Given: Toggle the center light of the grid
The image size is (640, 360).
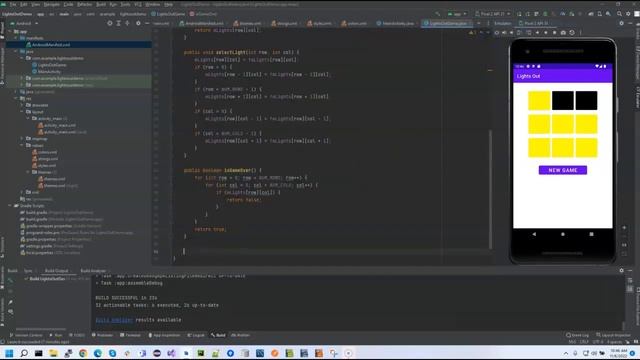Looking at the screenshot, I should 563,124.
